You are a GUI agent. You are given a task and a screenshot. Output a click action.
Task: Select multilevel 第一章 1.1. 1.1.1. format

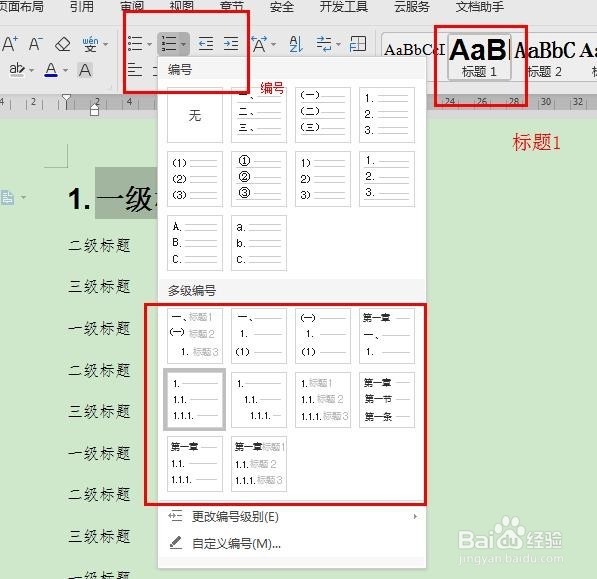coord(195,464)
